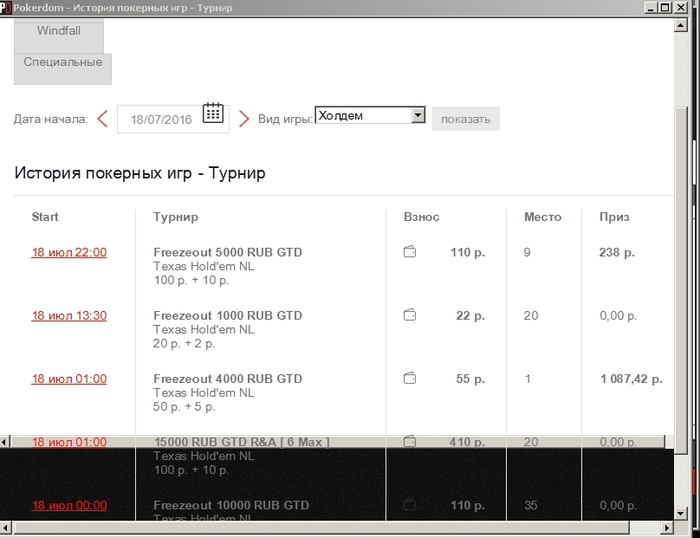Maximize the Pokerdom window

pos(665,7)
